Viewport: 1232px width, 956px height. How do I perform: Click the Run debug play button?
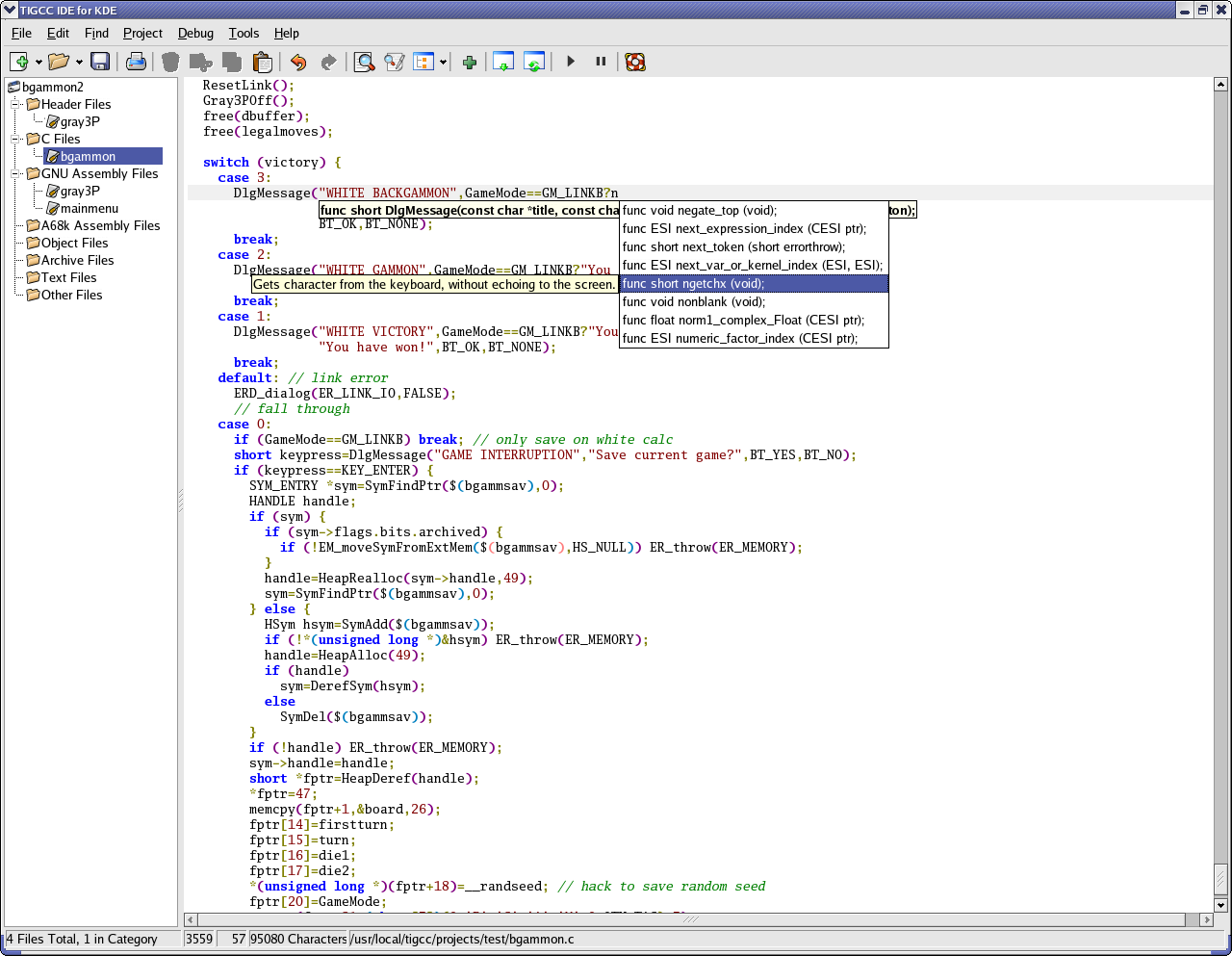(571, 62)
